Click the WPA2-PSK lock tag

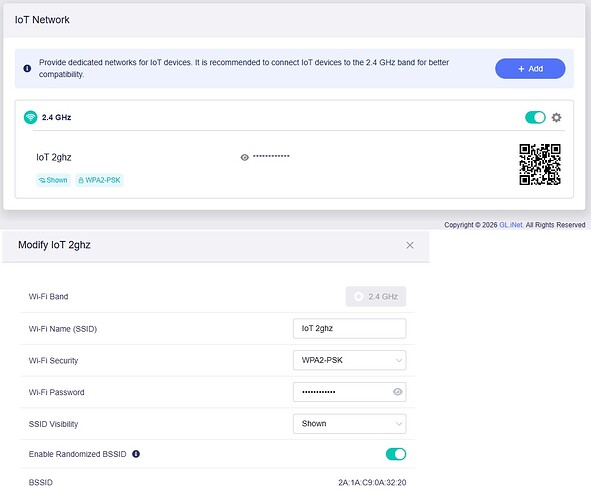(x=99, y=180)
